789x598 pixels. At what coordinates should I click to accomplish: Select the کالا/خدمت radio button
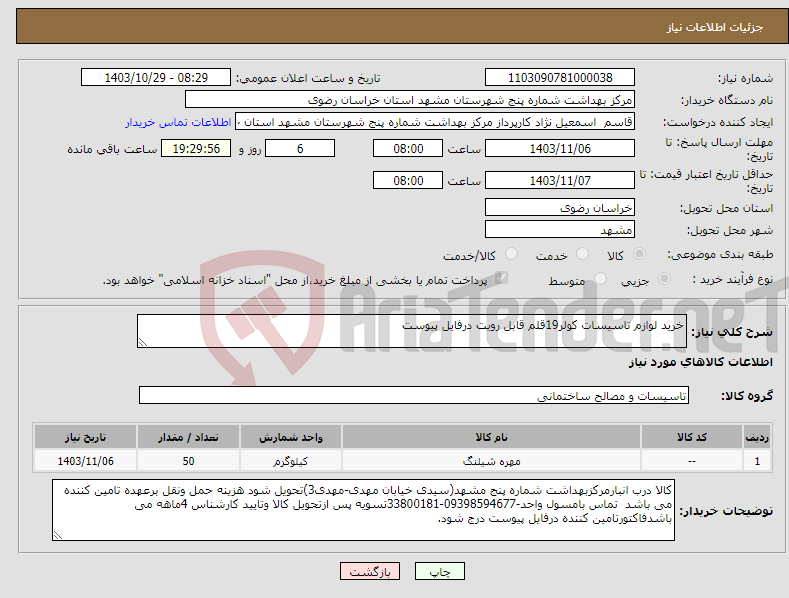pos(511,254)
